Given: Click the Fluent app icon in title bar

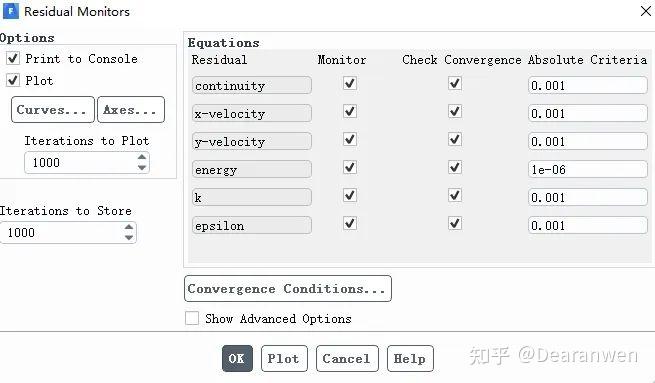Looking at the screenshot, I should [x=10, y=11].
